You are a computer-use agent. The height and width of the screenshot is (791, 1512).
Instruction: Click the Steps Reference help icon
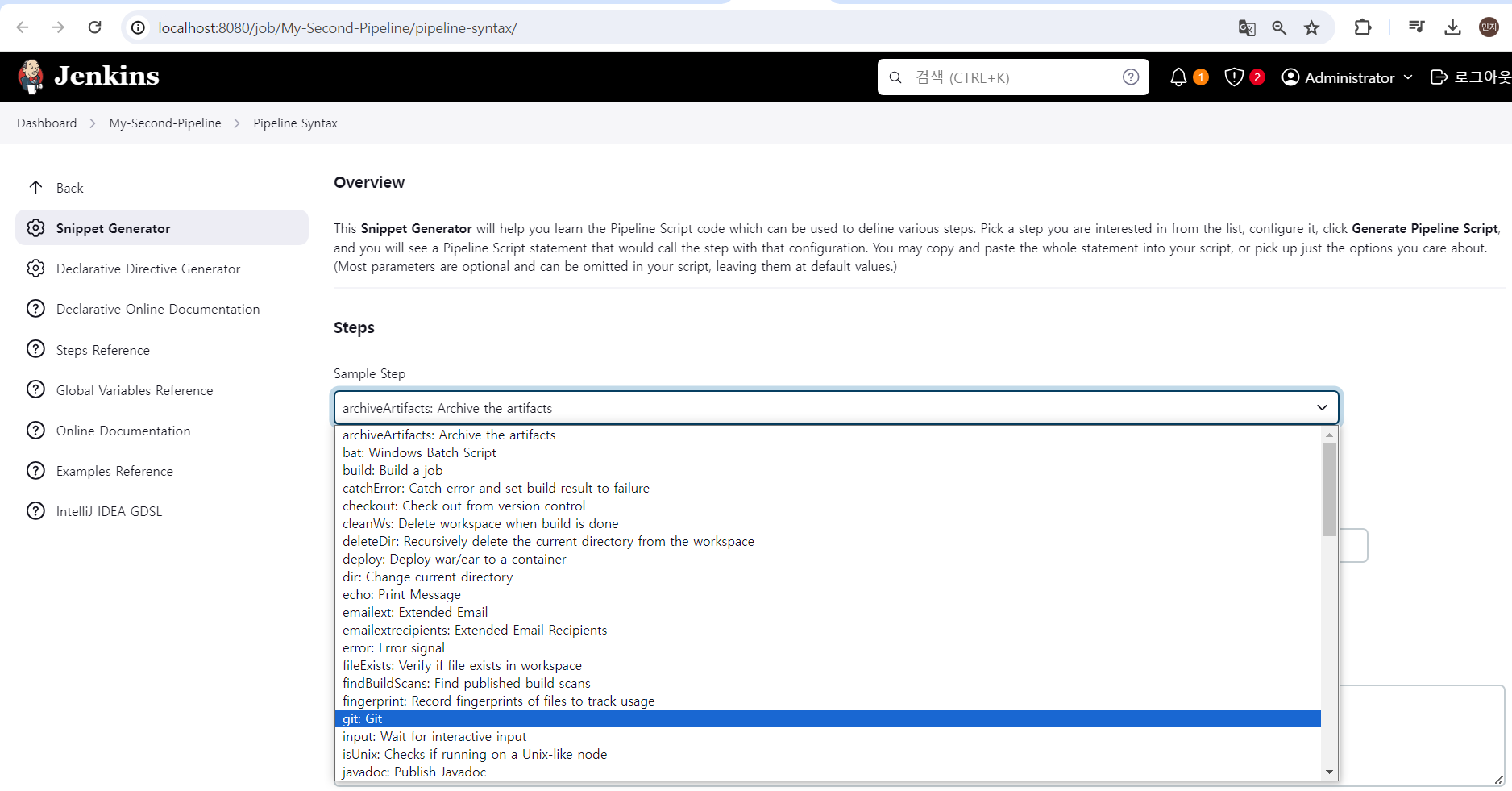(35, 349)
